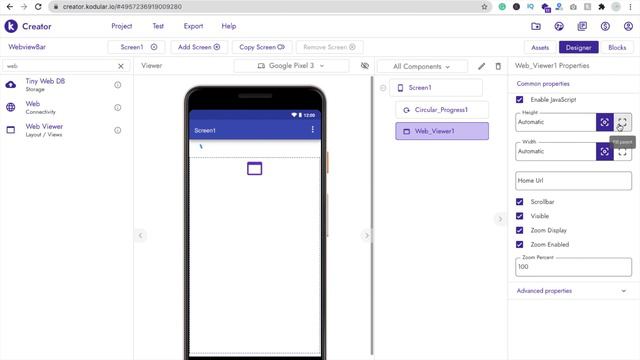Click Copy Screen button
The image size is (640, 360).
tap(262, 47)
